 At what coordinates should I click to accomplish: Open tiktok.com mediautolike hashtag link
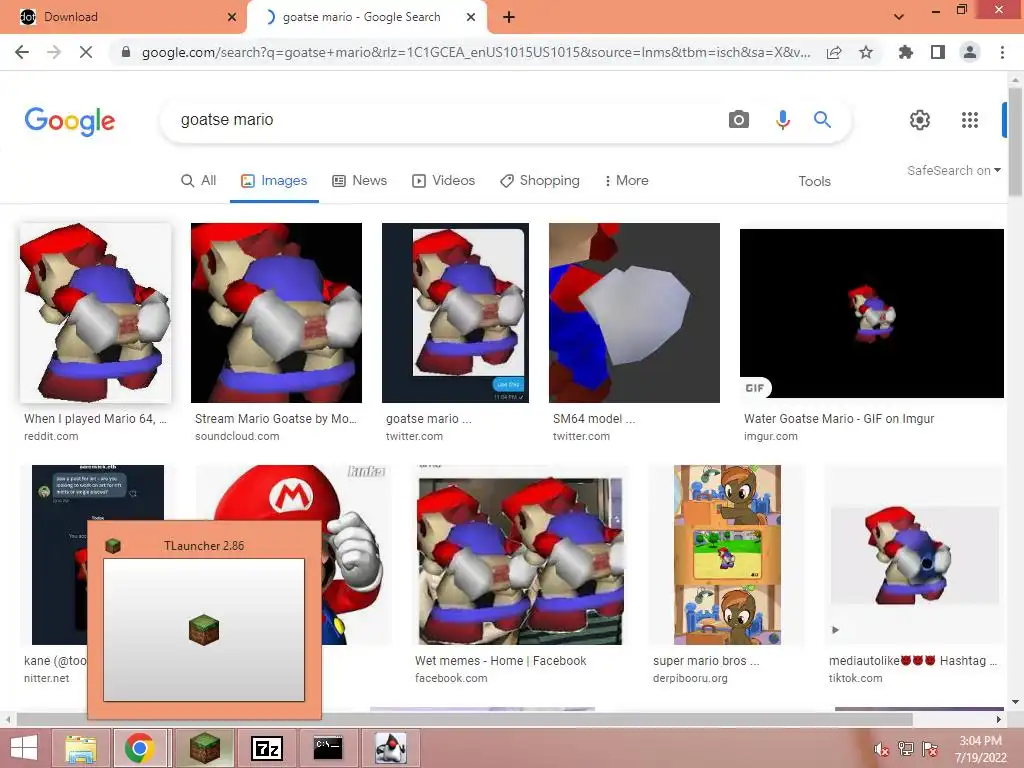click(x=912, y=661)
